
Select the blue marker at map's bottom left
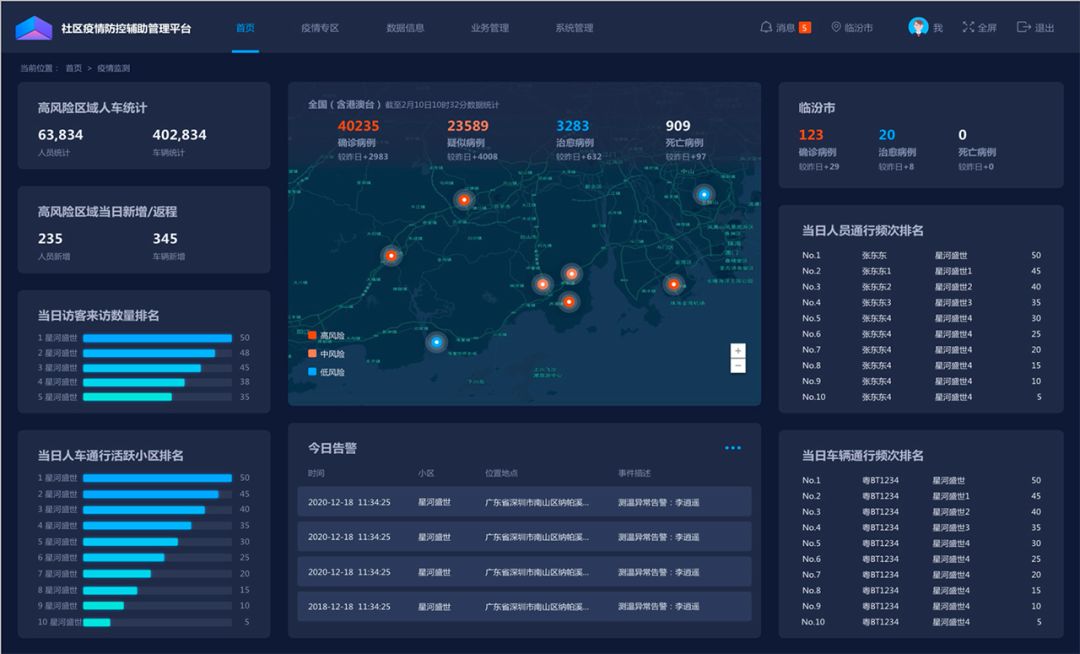tap(436, 342)
